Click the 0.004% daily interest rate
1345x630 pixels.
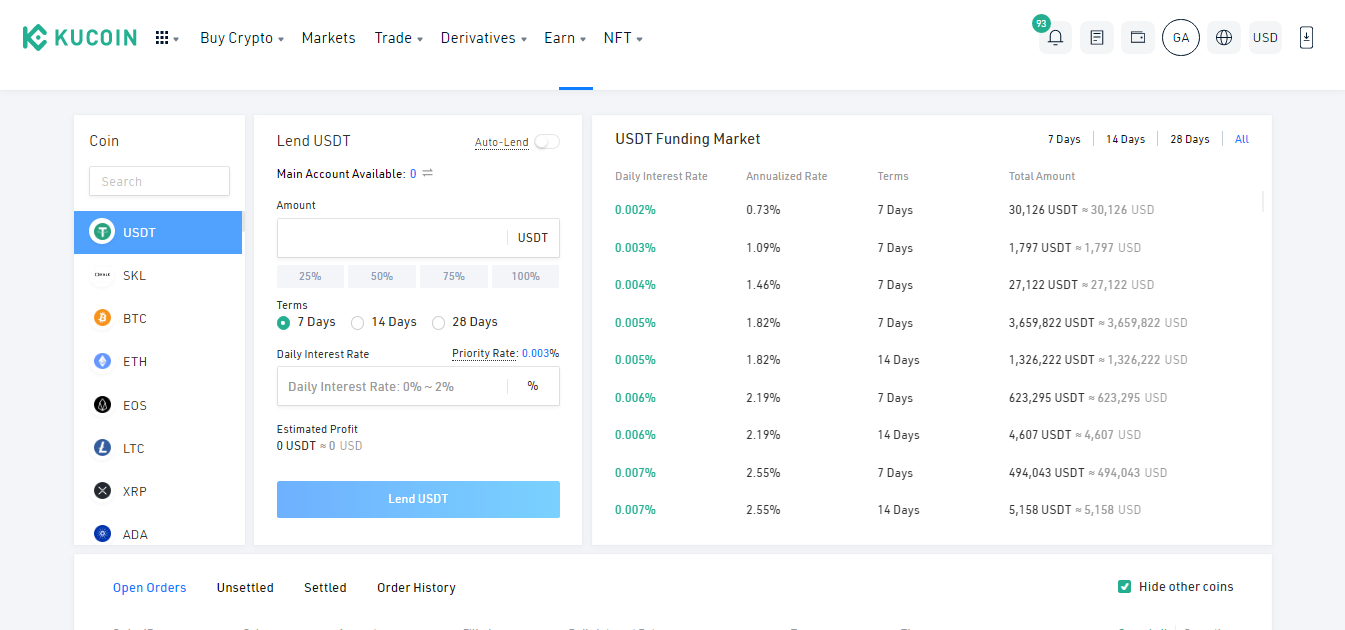[x=635, y=285]
